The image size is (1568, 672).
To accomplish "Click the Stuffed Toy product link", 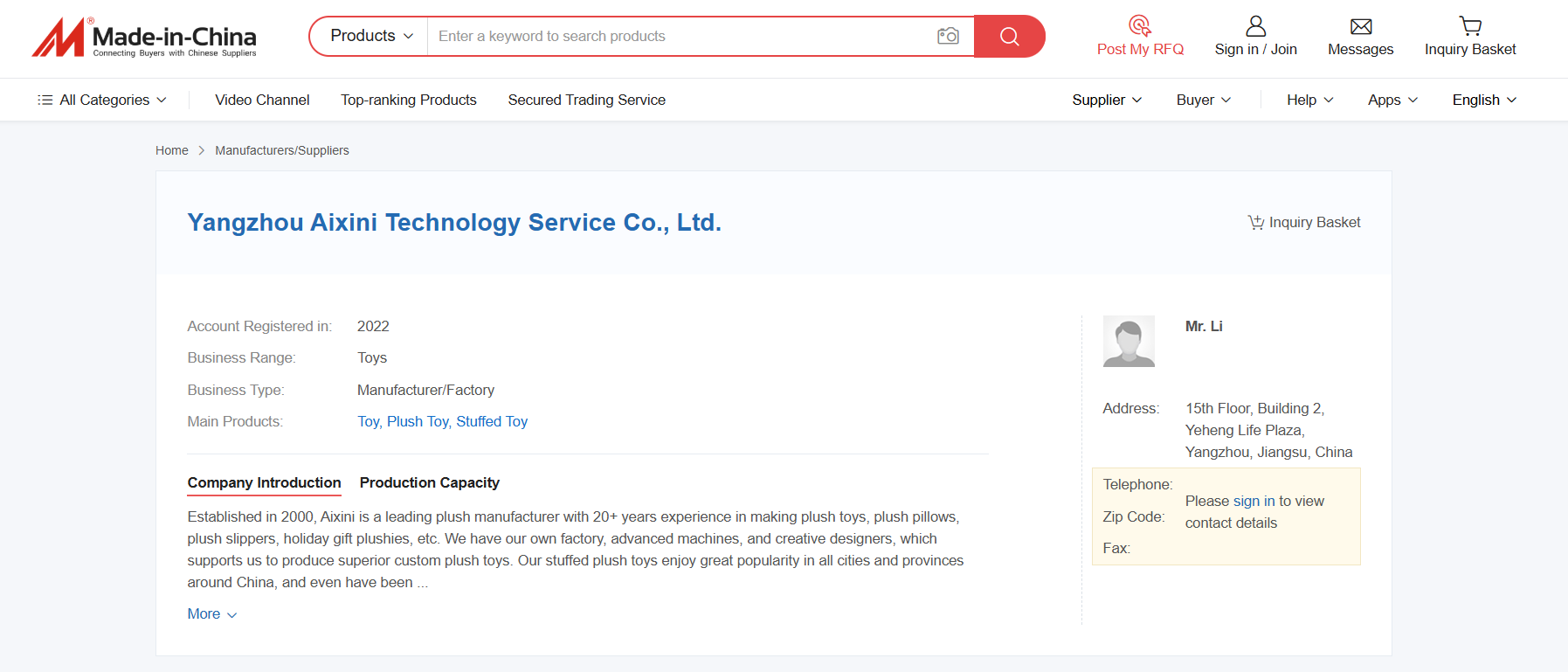I will [492, 421].
